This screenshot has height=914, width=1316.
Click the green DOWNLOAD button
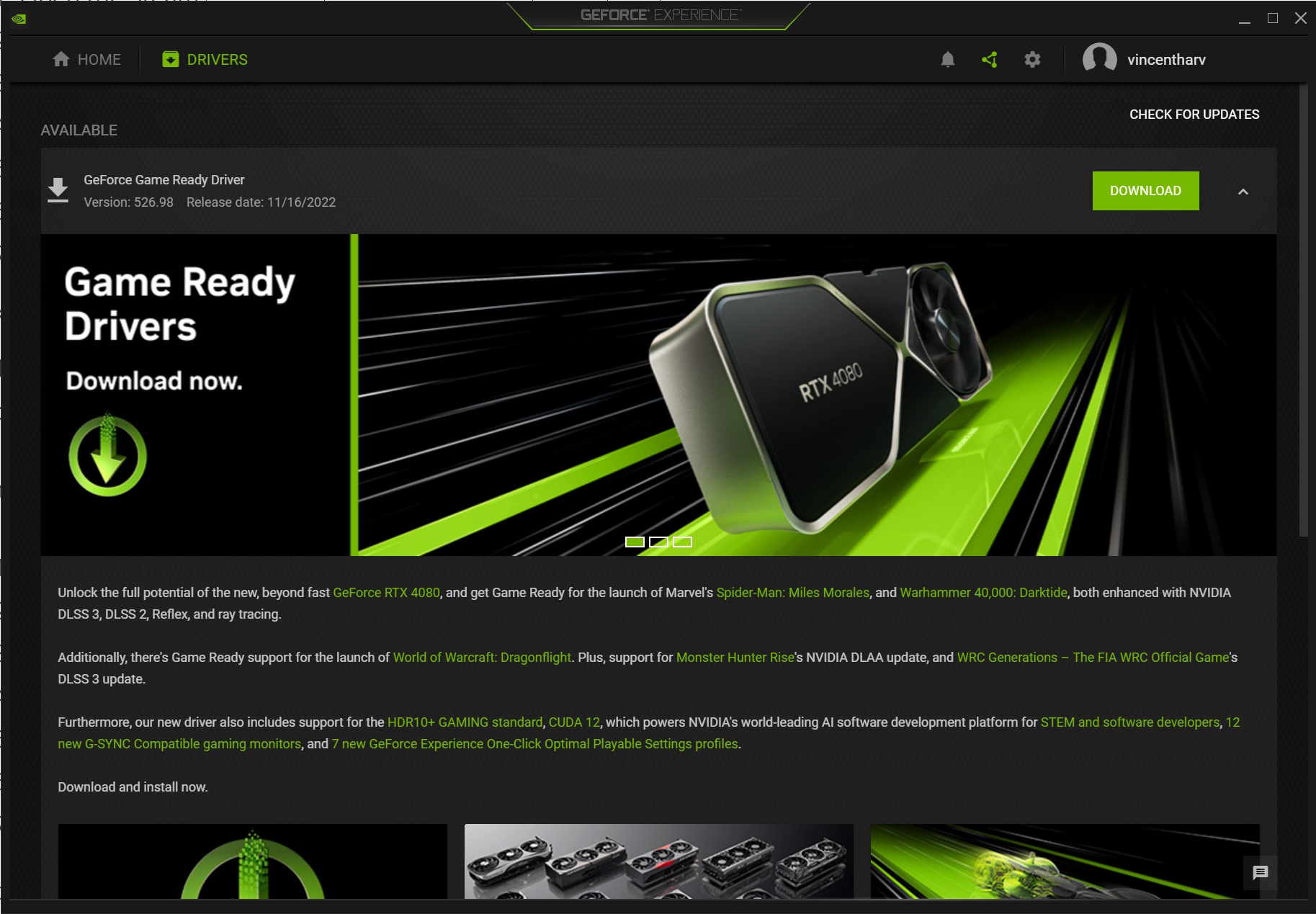pos(1145,191)
